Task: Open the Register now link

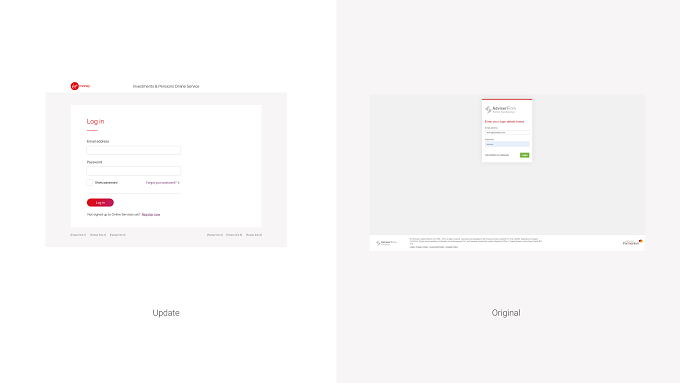Action: [151, 215]
